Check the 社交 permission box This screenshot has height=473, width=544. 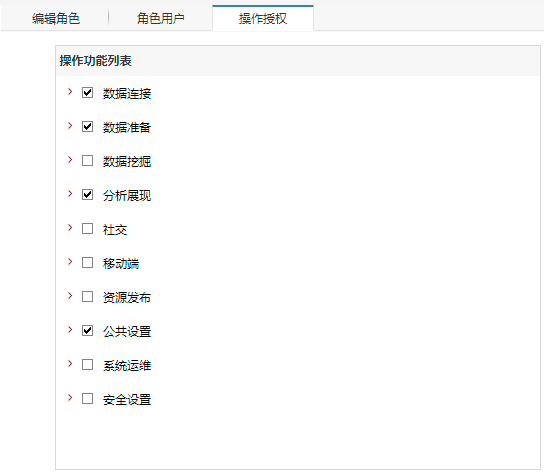(87, 228)
